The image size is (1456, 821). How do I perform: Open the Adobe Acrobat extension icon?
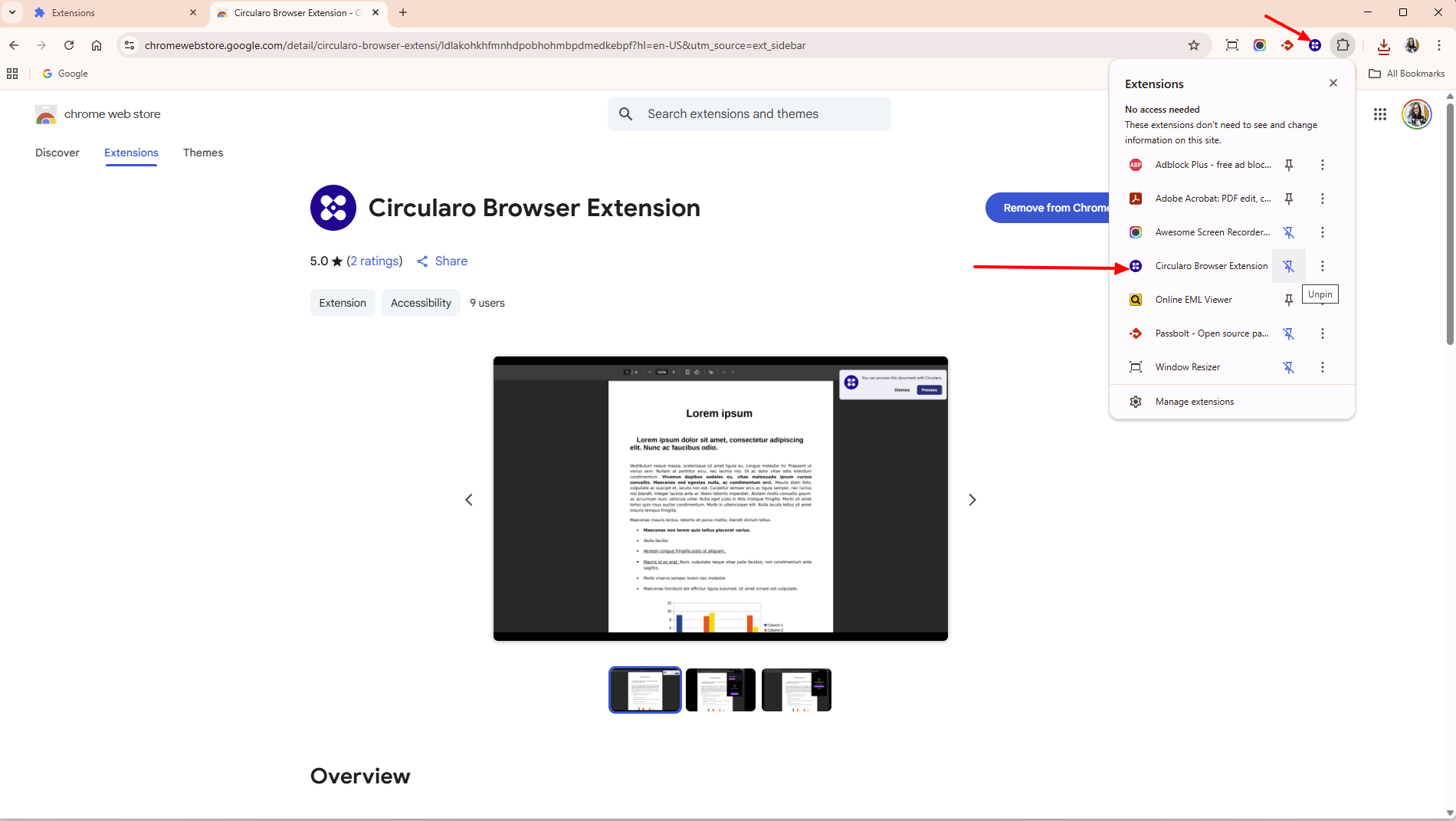[1136, 199]
